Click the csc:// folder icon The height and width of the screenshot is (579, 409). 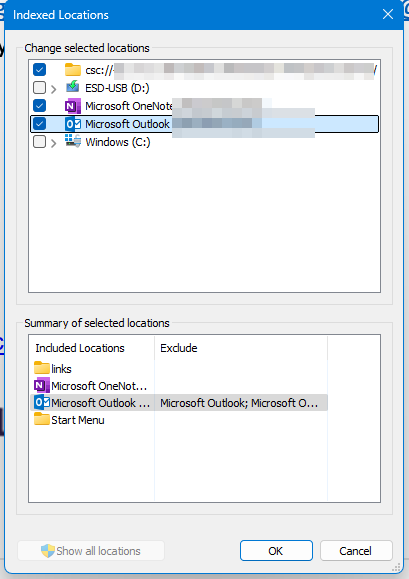[73, 69]
